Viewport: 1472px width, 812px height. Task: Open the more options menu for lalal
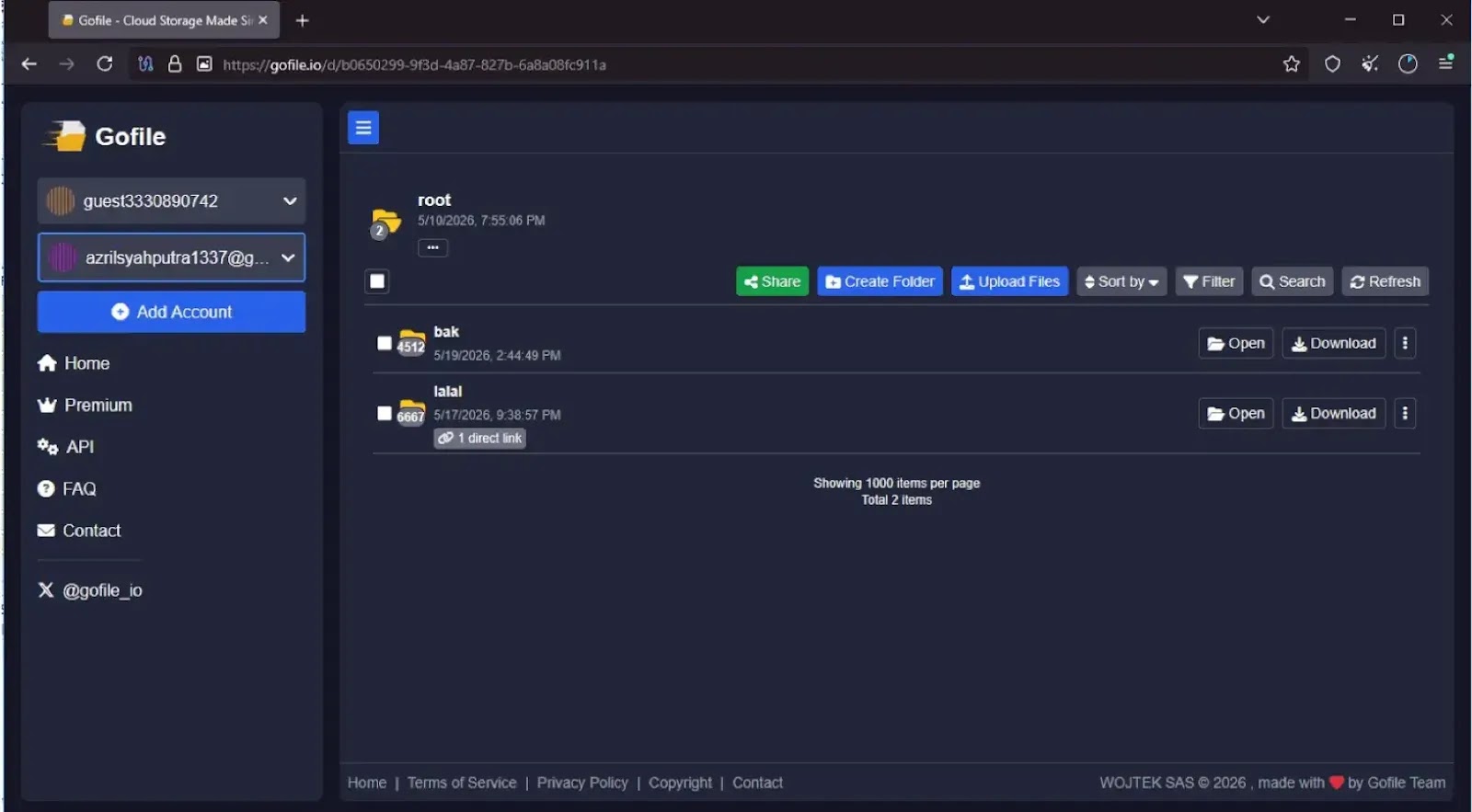click(x=1405, y=413)
